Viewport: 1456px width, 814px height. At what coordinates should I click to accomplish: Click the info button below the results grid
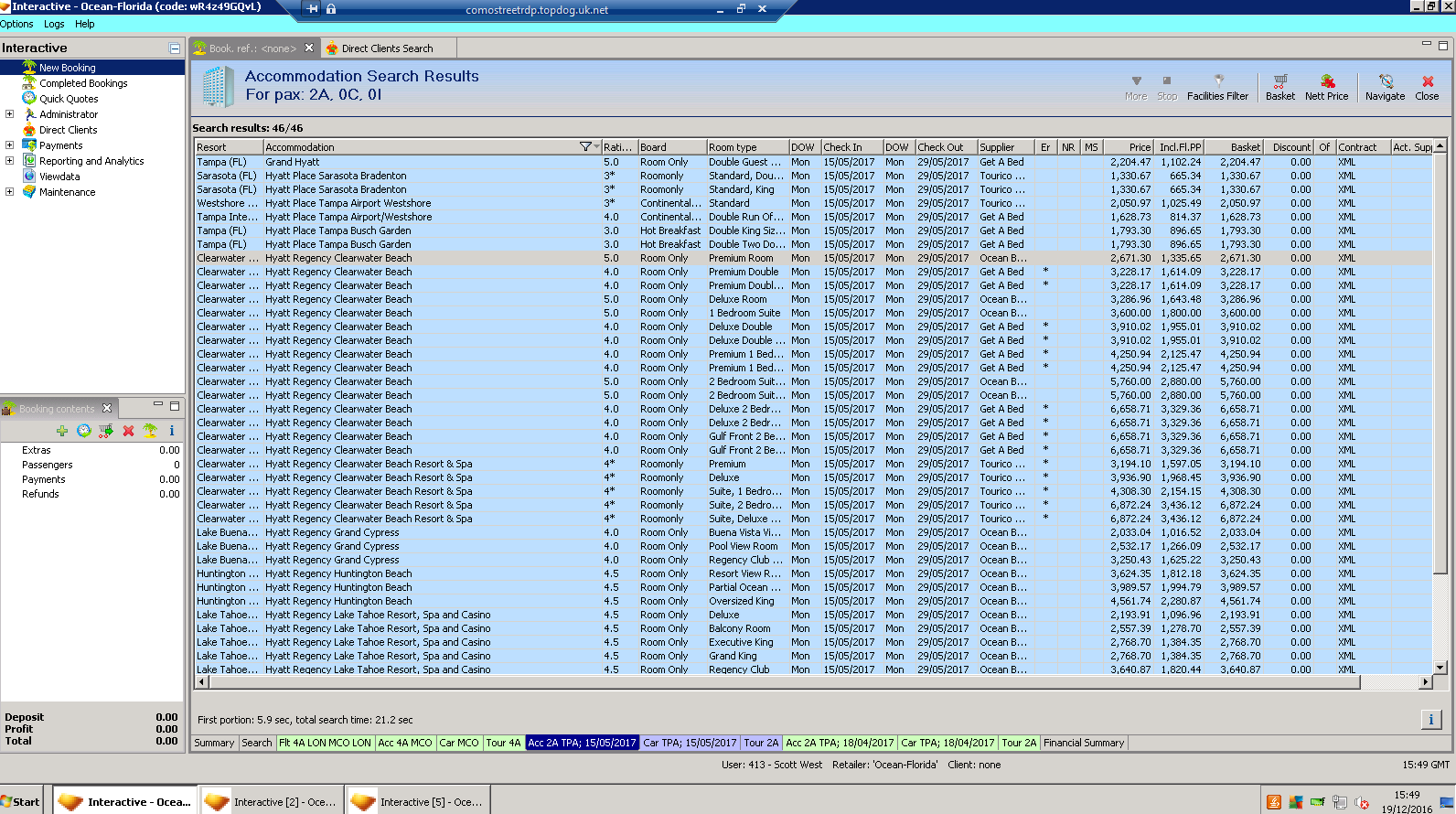[x=1431, y=720]
